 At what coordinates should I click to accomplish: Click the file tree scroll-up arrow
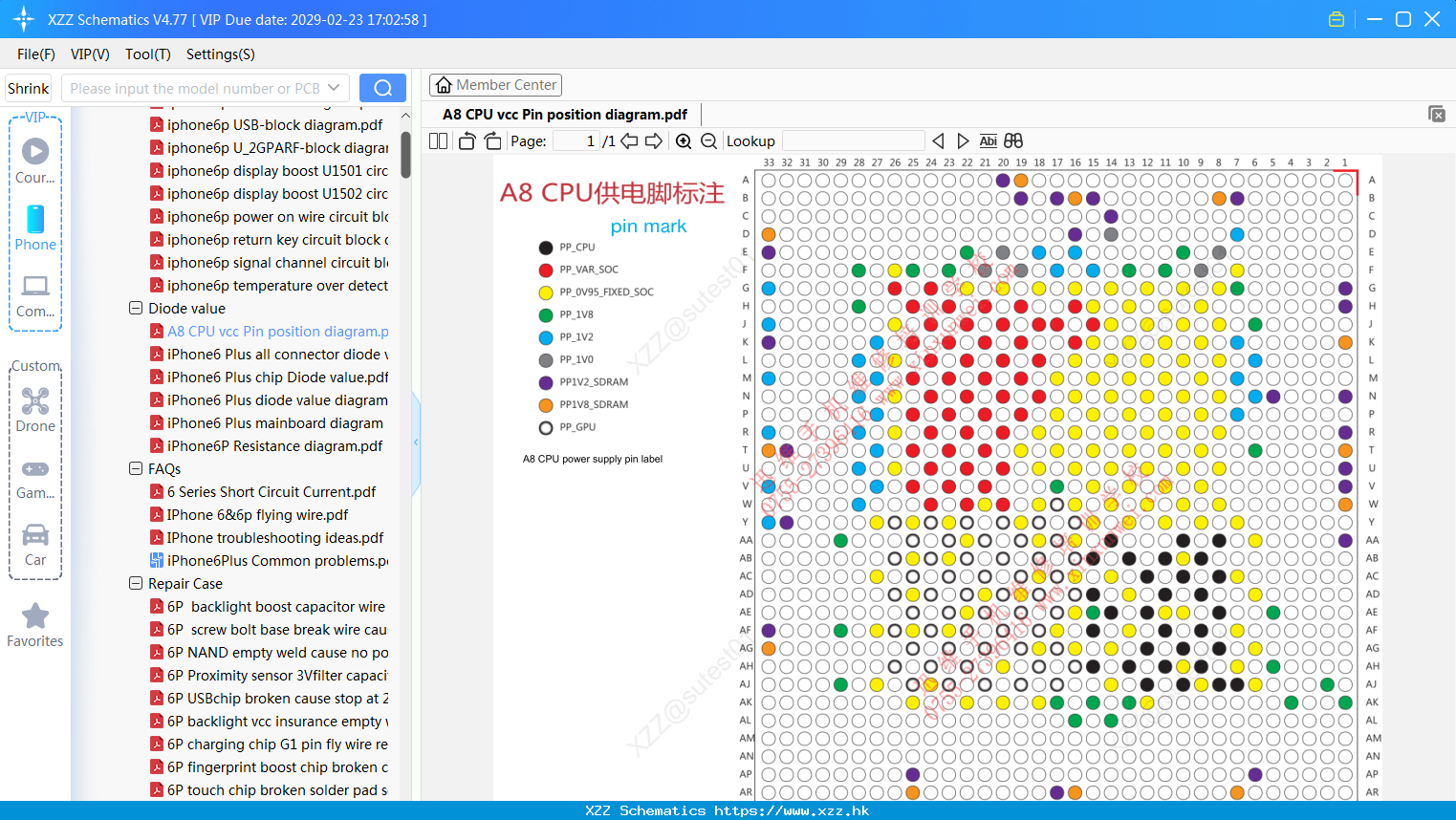[405, 116]
